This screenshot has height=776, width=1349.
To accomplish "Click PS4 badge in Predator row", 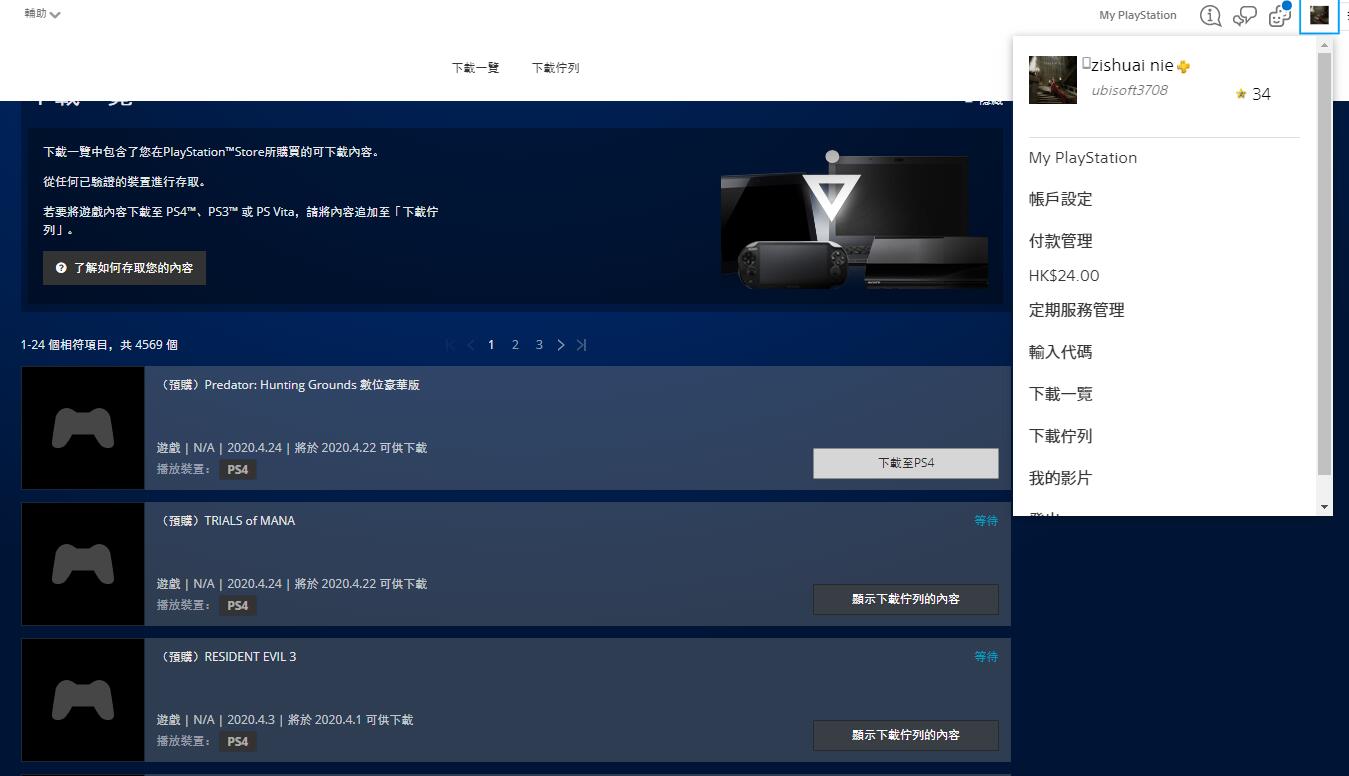I will pos(238,469).
